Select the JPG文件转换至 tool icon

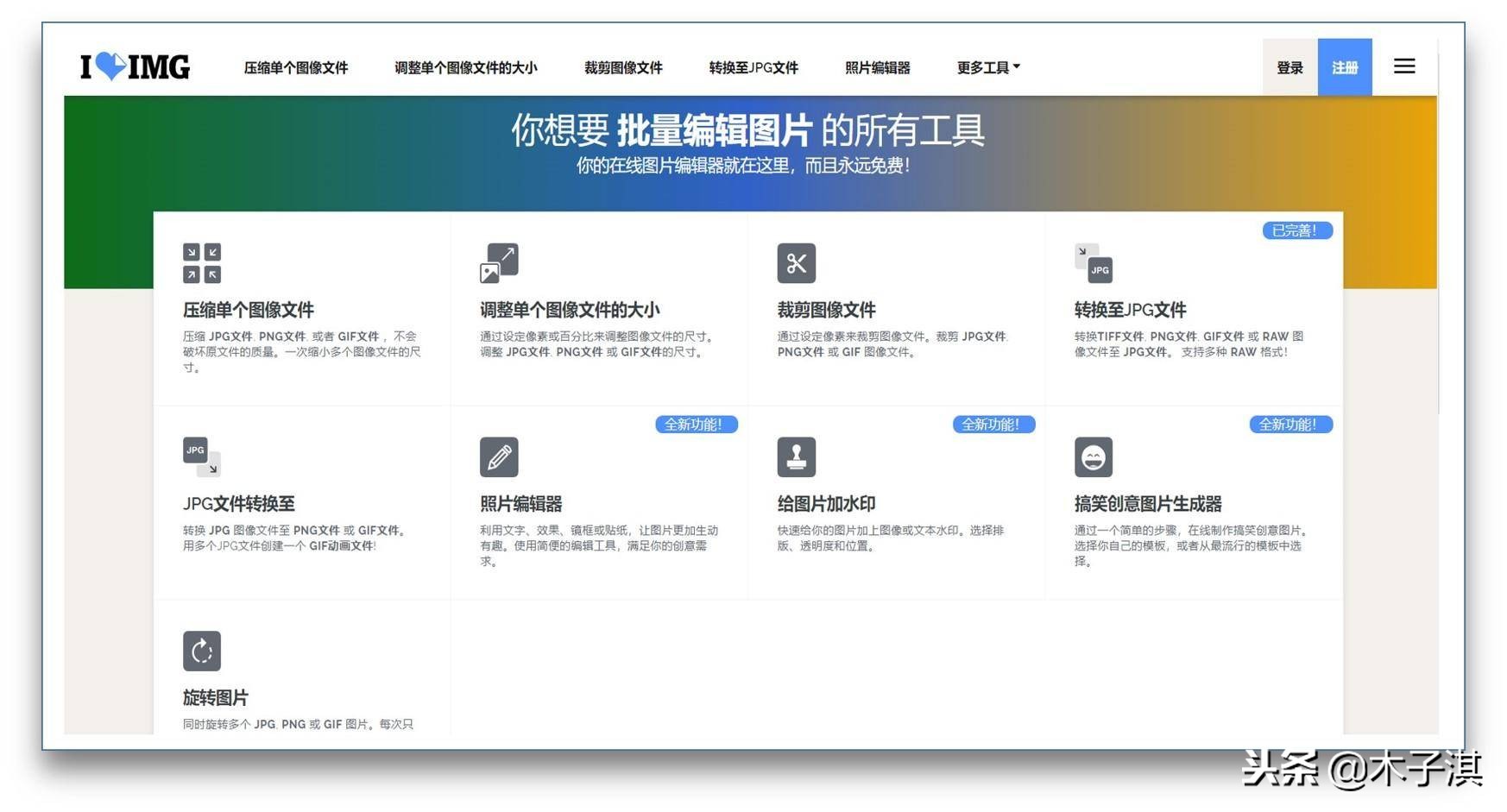click(x=200, y=457)
